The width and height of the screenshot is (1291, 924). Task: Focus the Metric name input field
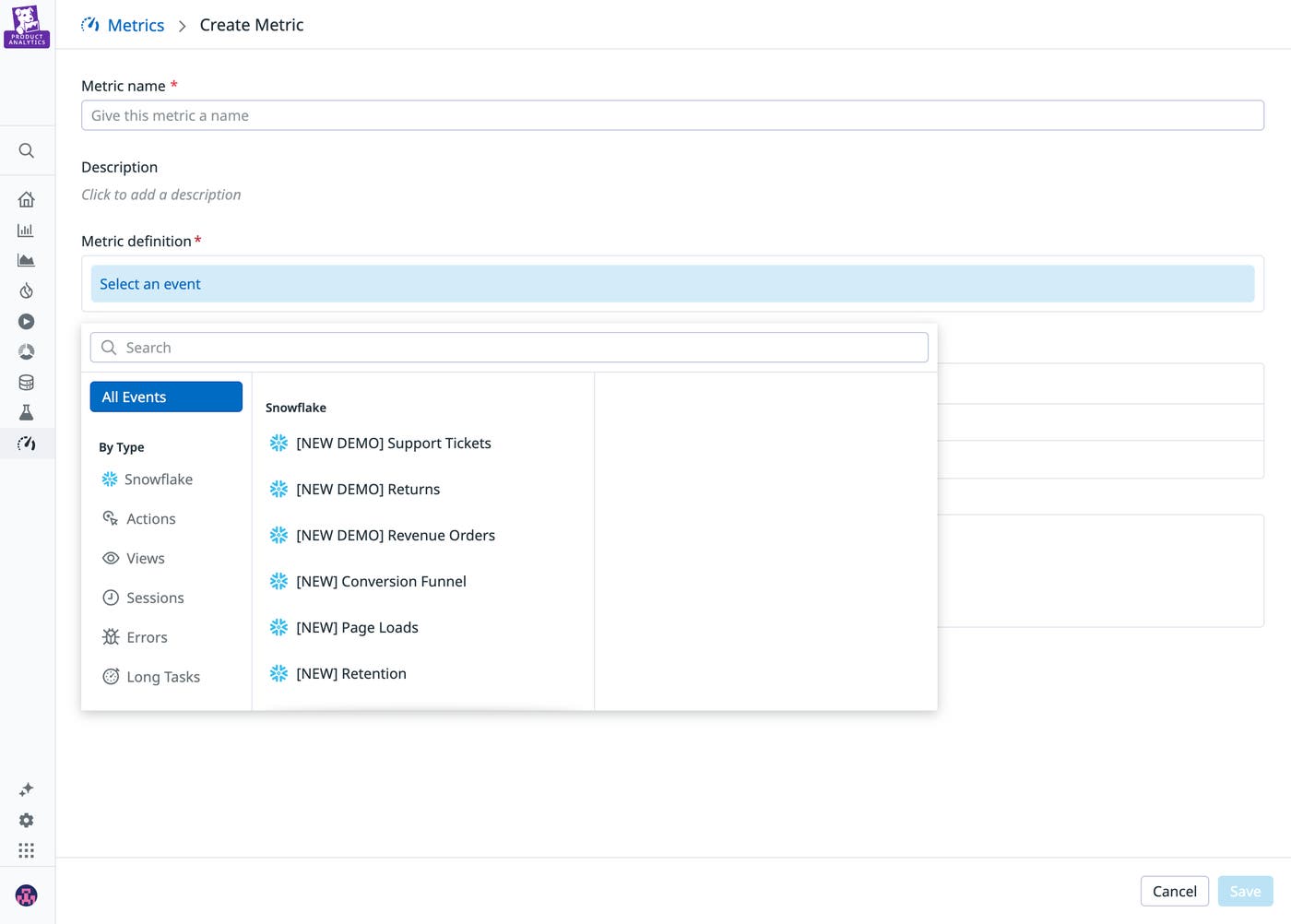coord(672,115)
